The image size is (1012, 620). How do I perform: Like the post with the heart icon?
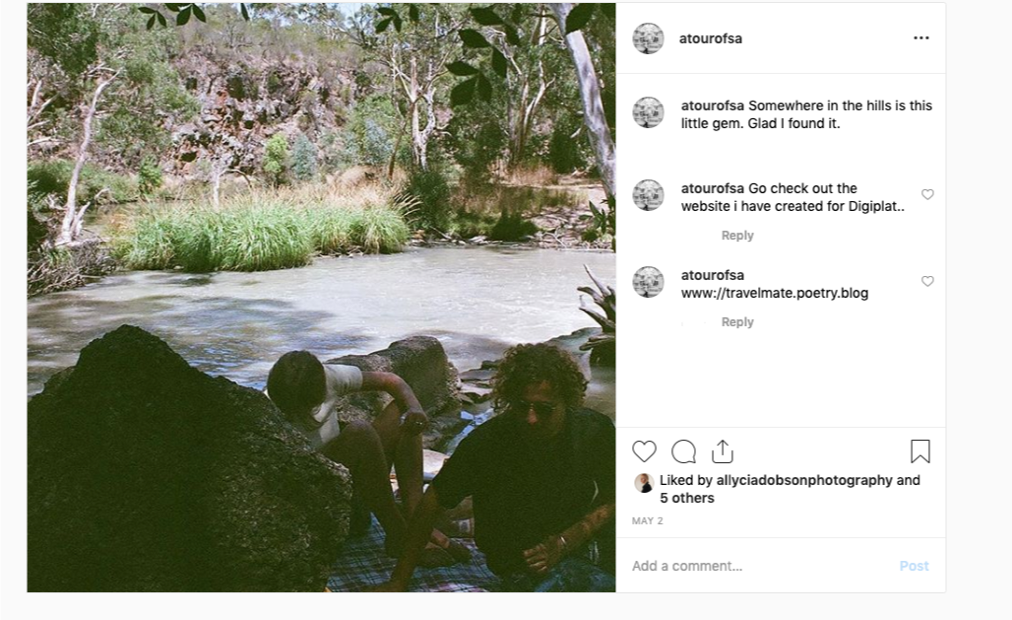tap(645, 452)
